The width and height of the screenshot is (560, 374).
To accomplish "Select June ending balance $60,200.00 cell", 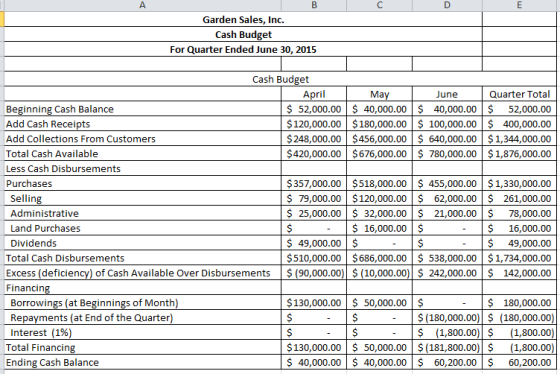I will pos(447,362).
